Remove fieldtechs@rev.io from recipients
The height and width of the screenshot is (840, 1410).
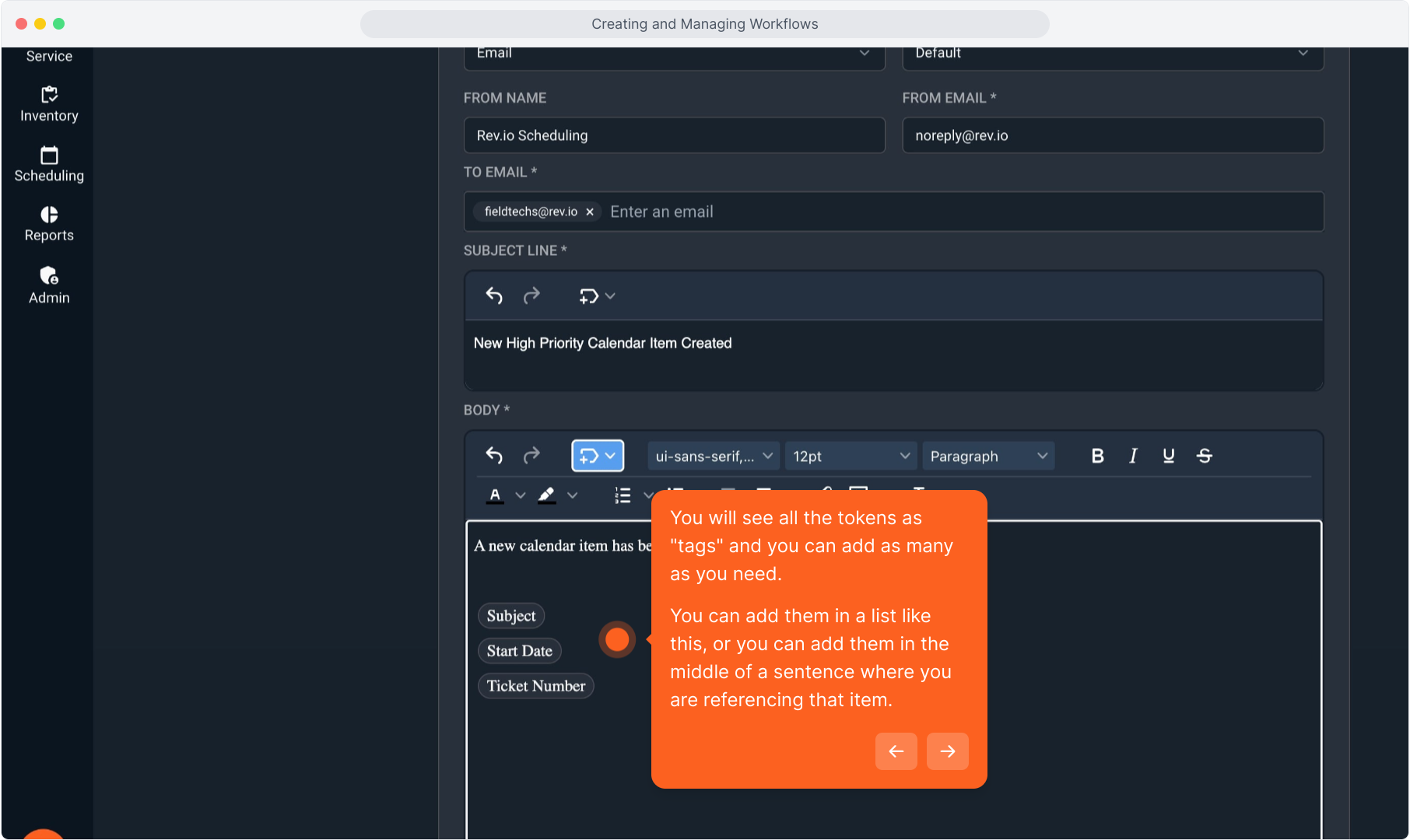[x=590, y=212]
